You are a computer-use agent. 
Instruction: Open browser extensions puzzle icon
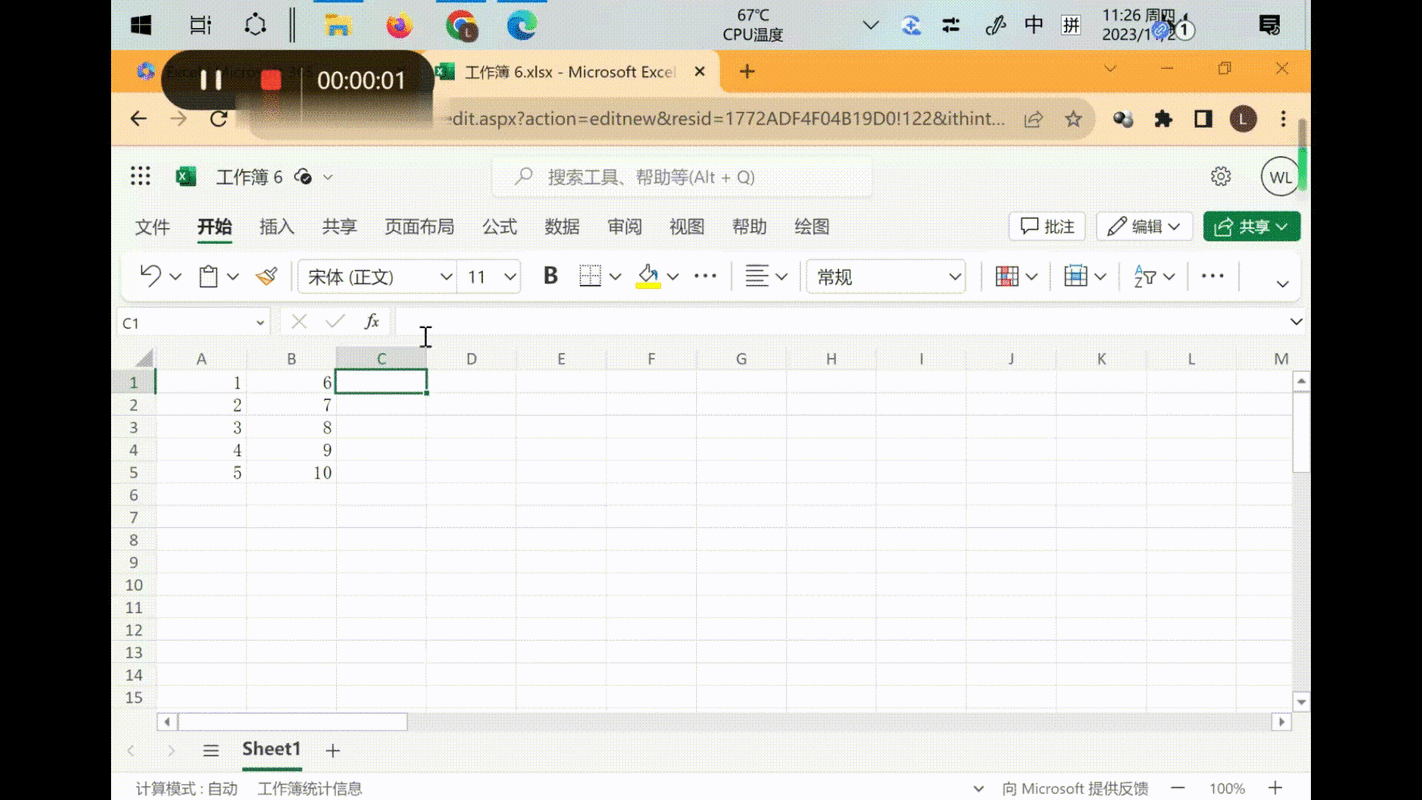[x=1163, y=119]
